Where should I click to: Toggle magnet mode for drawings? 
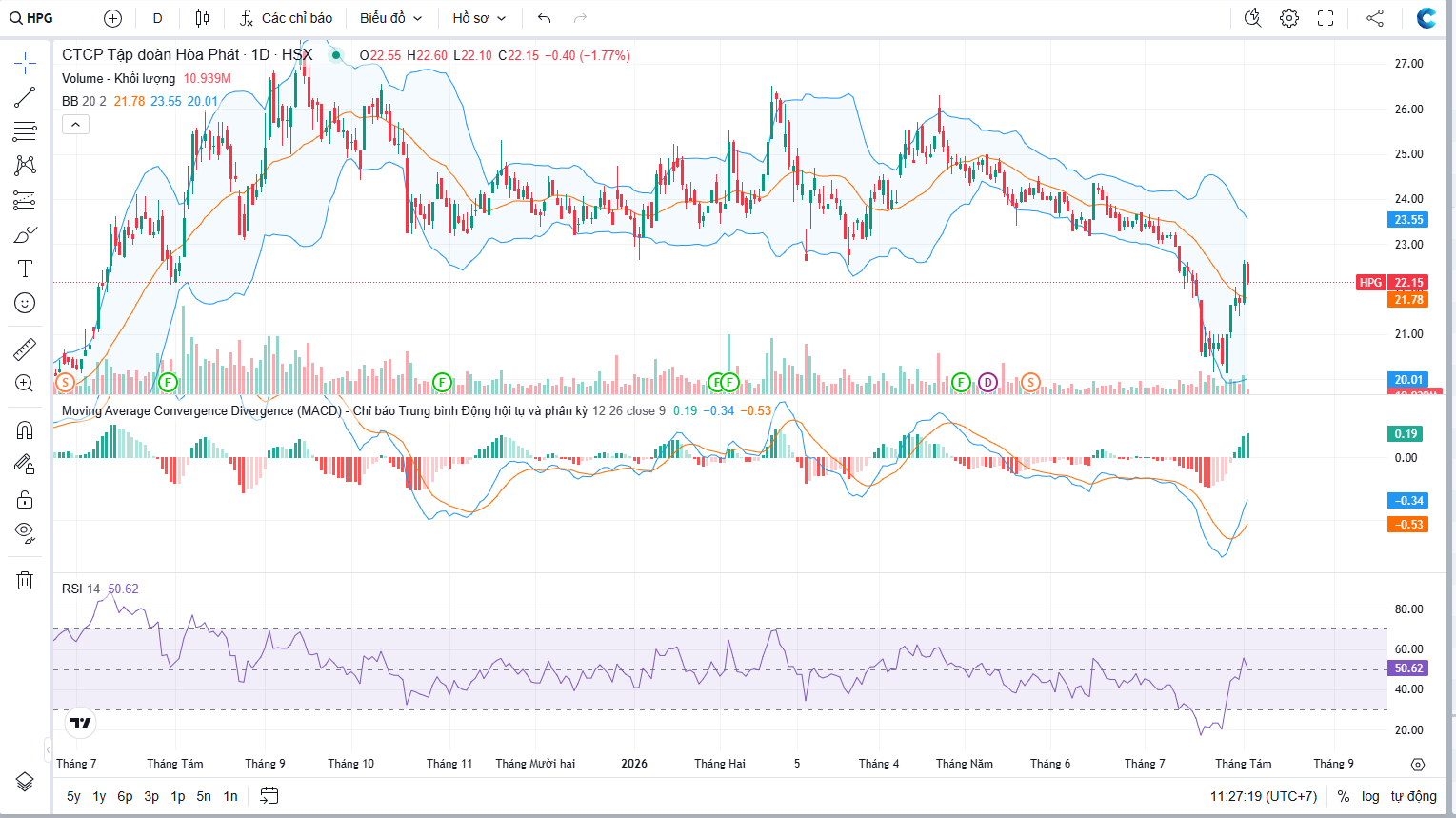[25, 429]
